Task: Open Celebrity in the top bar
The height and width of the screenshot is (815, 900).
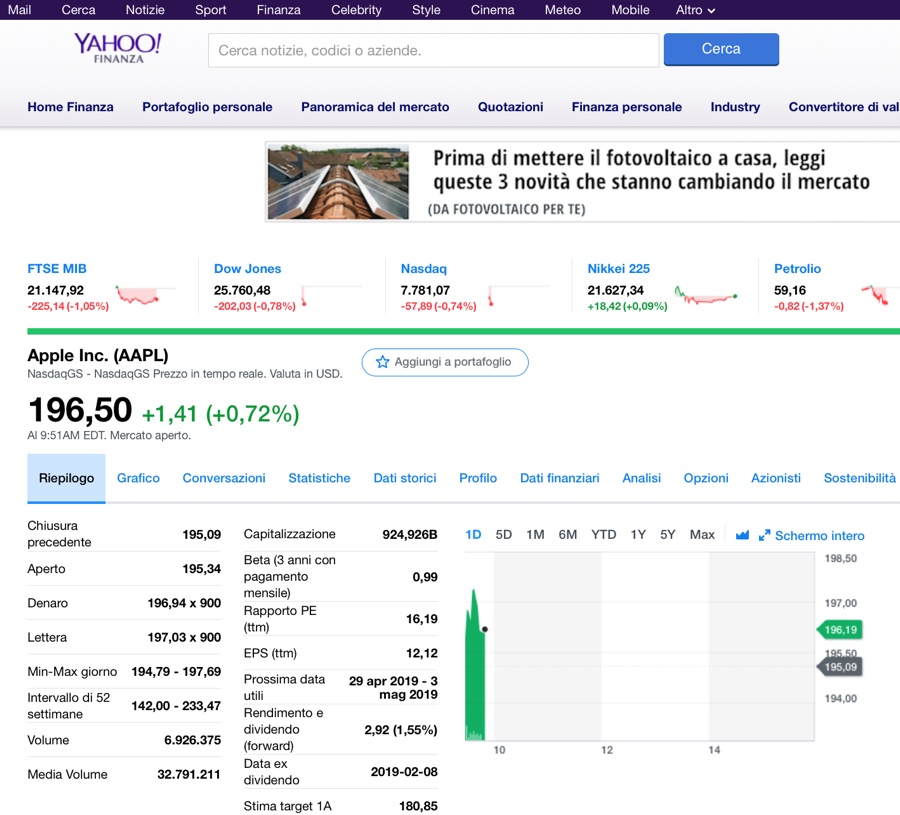Action: tap(356, 10)
